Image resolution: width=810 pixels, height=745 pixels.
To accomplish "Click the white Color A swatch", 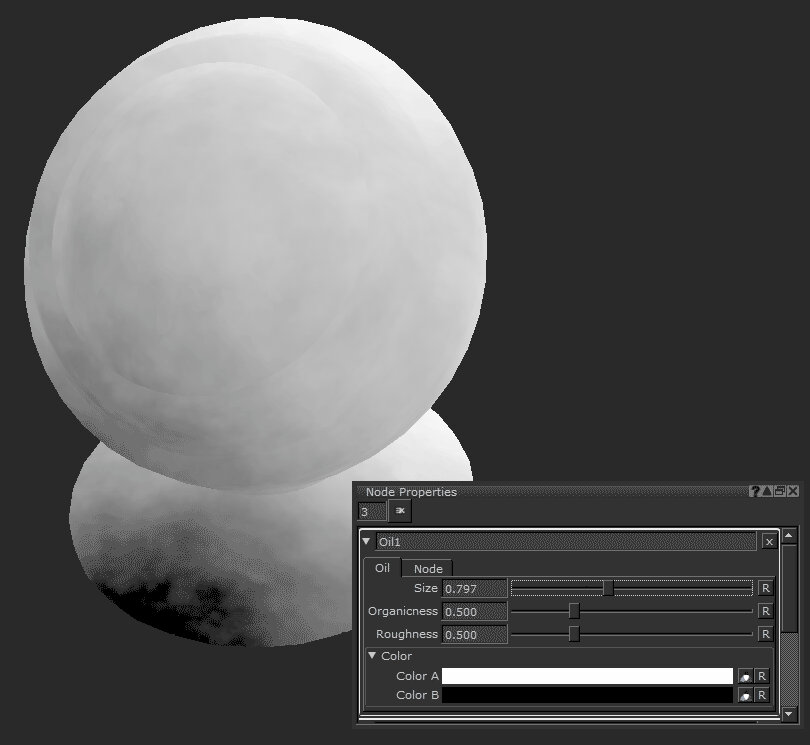I will click(587, 677).
